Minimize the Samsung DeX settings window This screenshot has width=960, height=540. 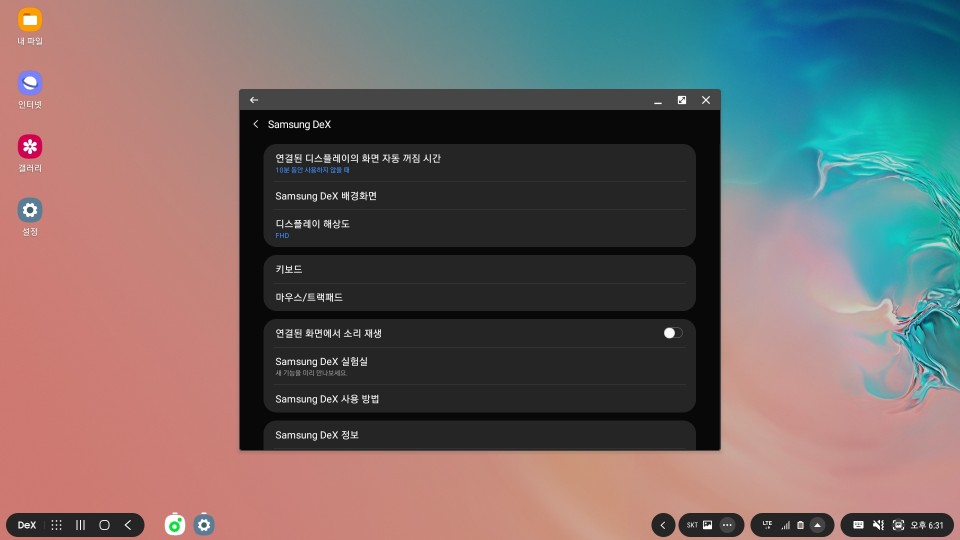(x=658, y=100)
